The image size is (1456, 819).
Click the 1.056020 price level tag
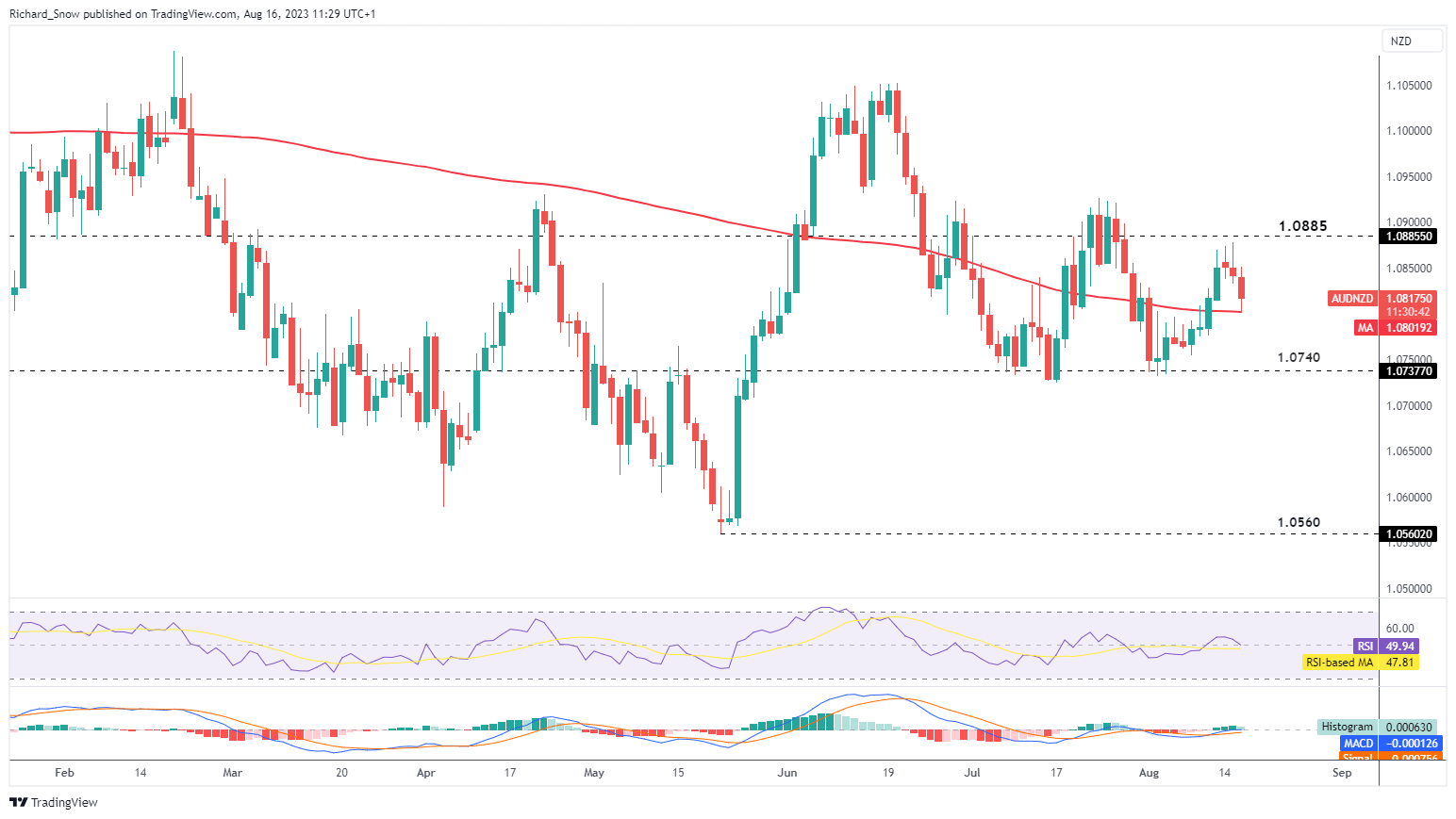point(1409,534)
